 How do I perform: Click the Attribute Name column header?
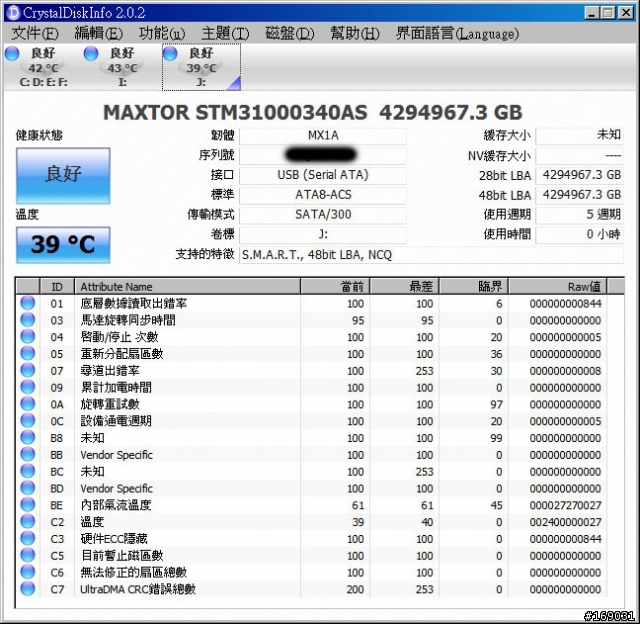pyautogui.click(x=187, y=286)
